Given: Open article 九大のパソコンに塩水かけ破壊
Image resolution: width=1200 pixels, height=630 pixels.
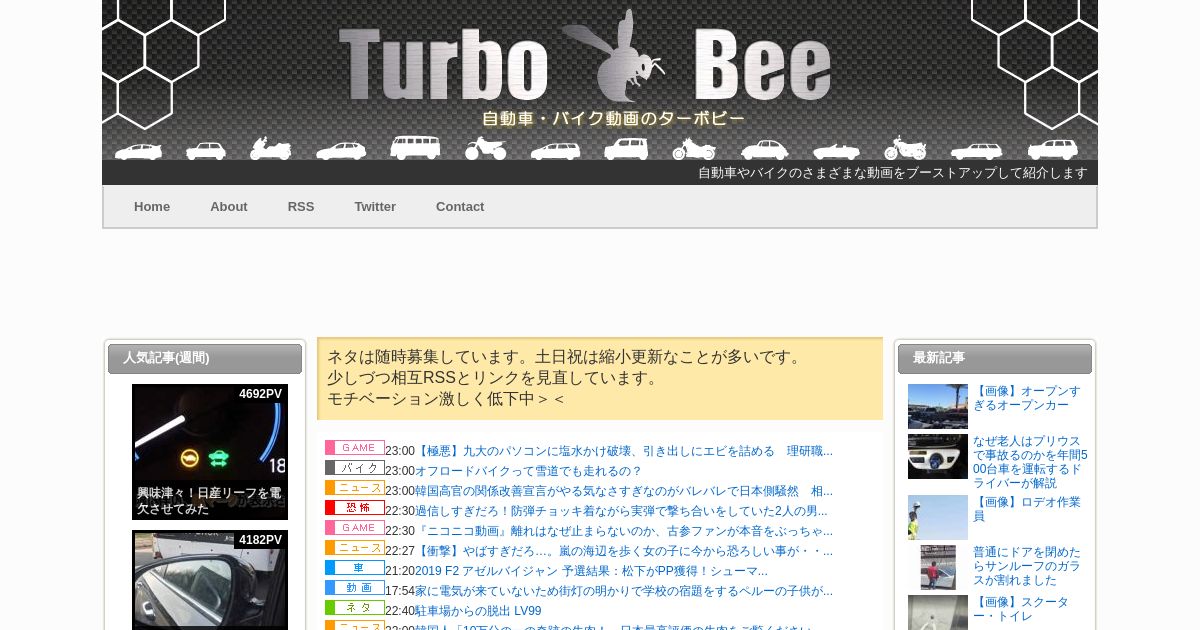Looking at the screenshot, I should tap(624, 451).
